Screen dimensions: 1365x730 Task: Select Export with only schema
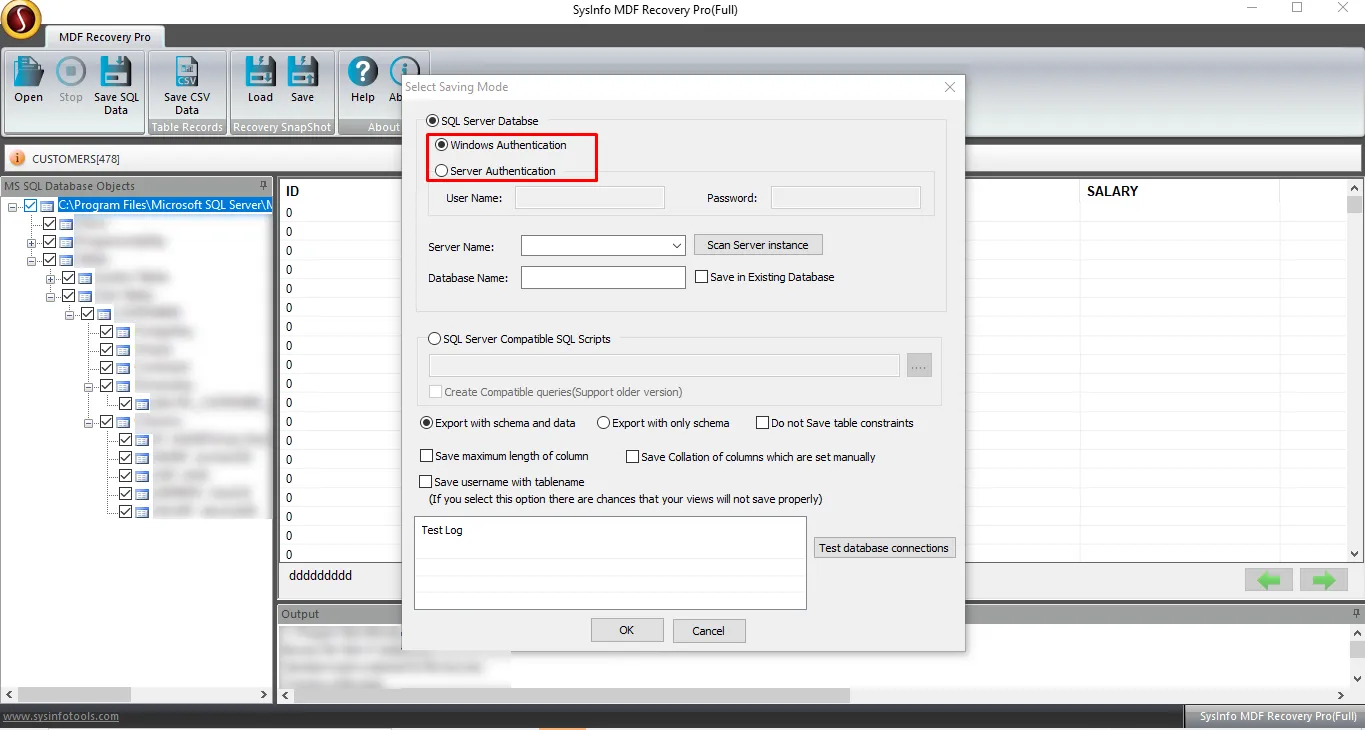(603, 423)
